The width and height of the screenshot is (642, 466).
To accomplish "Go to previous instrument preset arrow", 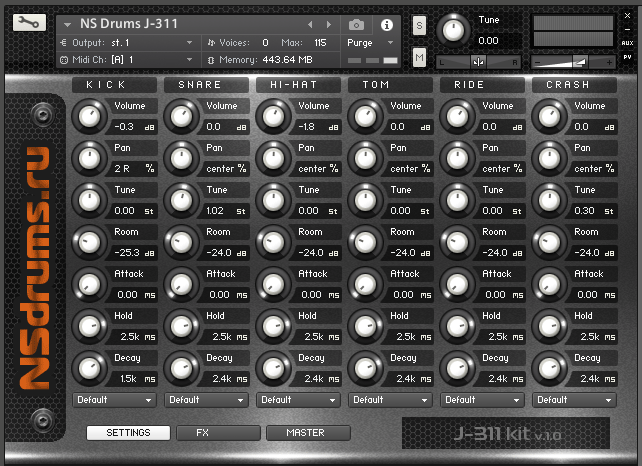I will click(x=310, y=24).
